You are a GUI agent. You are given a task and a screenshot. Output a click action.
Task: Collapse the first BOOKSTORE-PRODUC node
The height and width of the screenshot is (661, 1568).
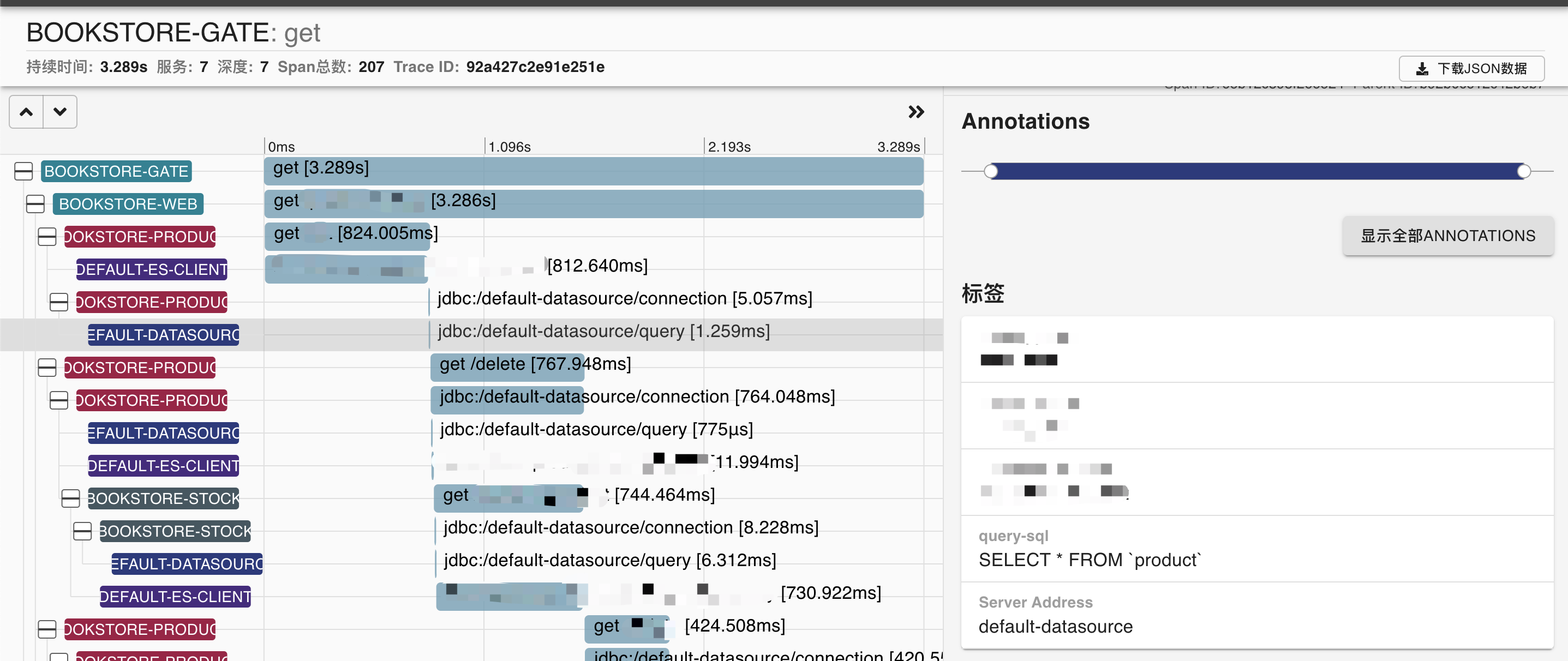point(46,237)
